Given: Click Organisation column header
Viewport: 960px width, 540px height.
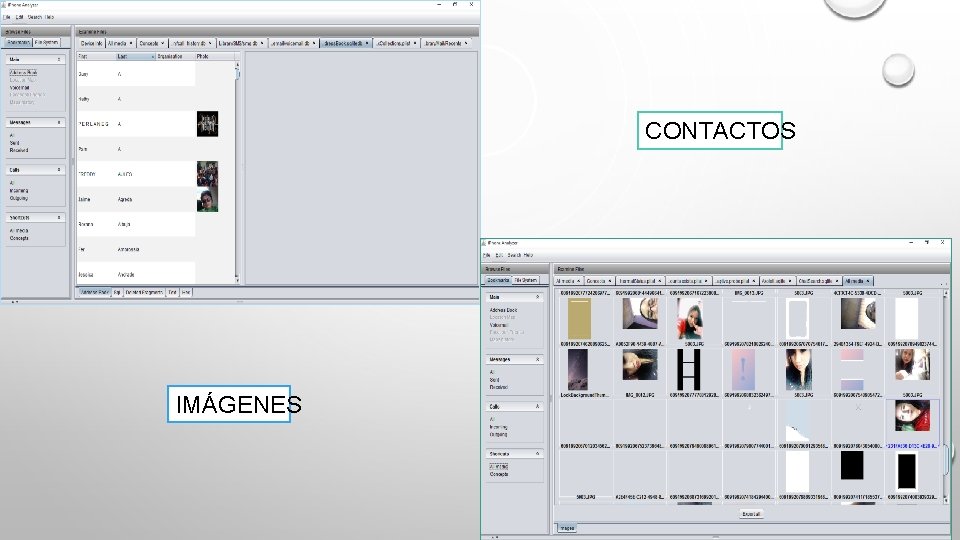Looking at the screenshot, I should click(175, 56).
